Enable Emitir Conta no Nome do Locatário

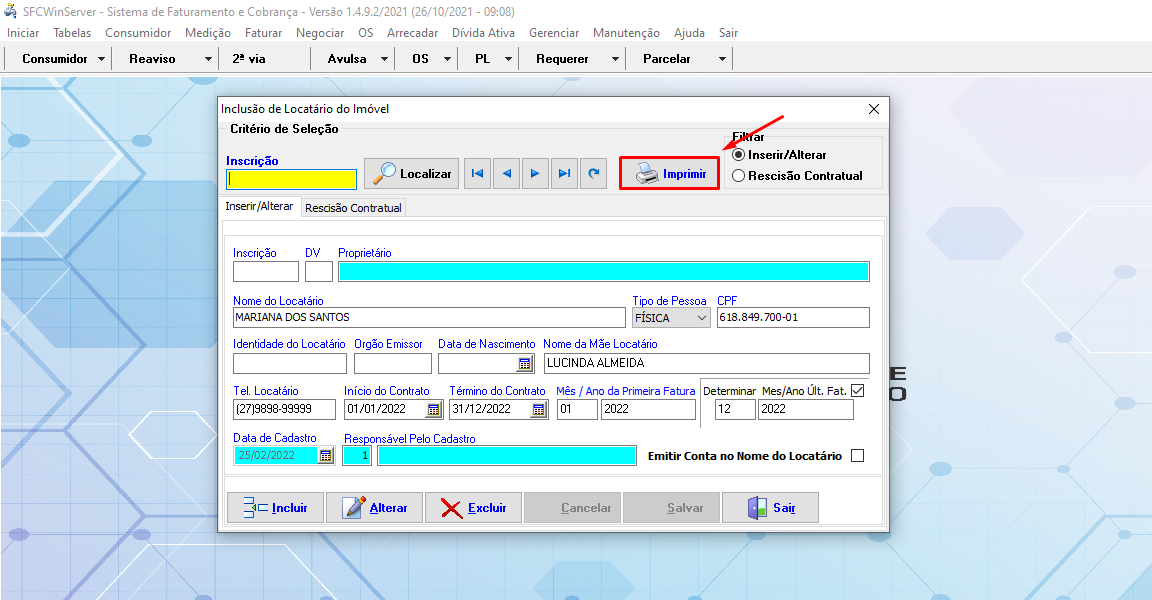[x=857, y=456]
